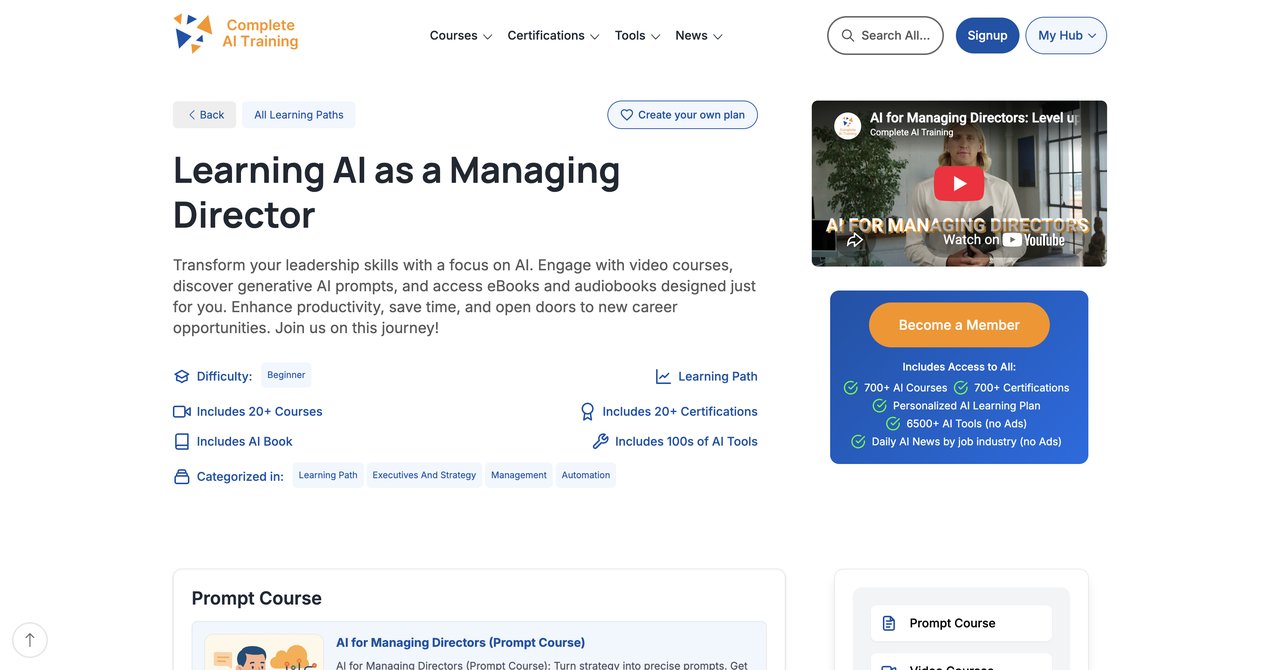Click the chart icon by Learning Path
The width and height of the screenshot is (1280, 670).
tap(663, 377)
